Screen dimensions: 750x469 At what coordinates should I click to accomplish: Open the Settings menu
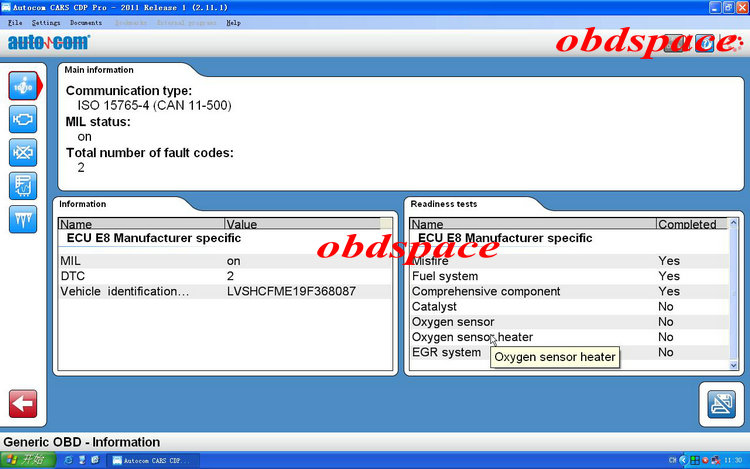coord(46,22)
